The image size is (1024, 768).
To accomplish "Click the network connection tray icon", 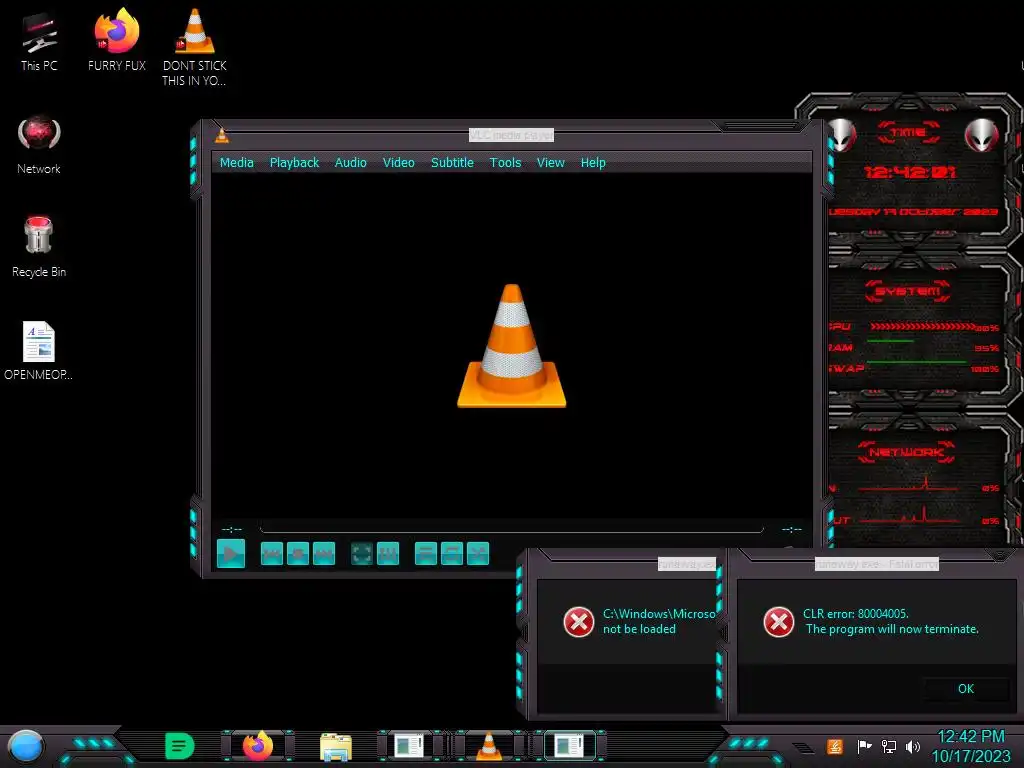I will coord(889,746).
